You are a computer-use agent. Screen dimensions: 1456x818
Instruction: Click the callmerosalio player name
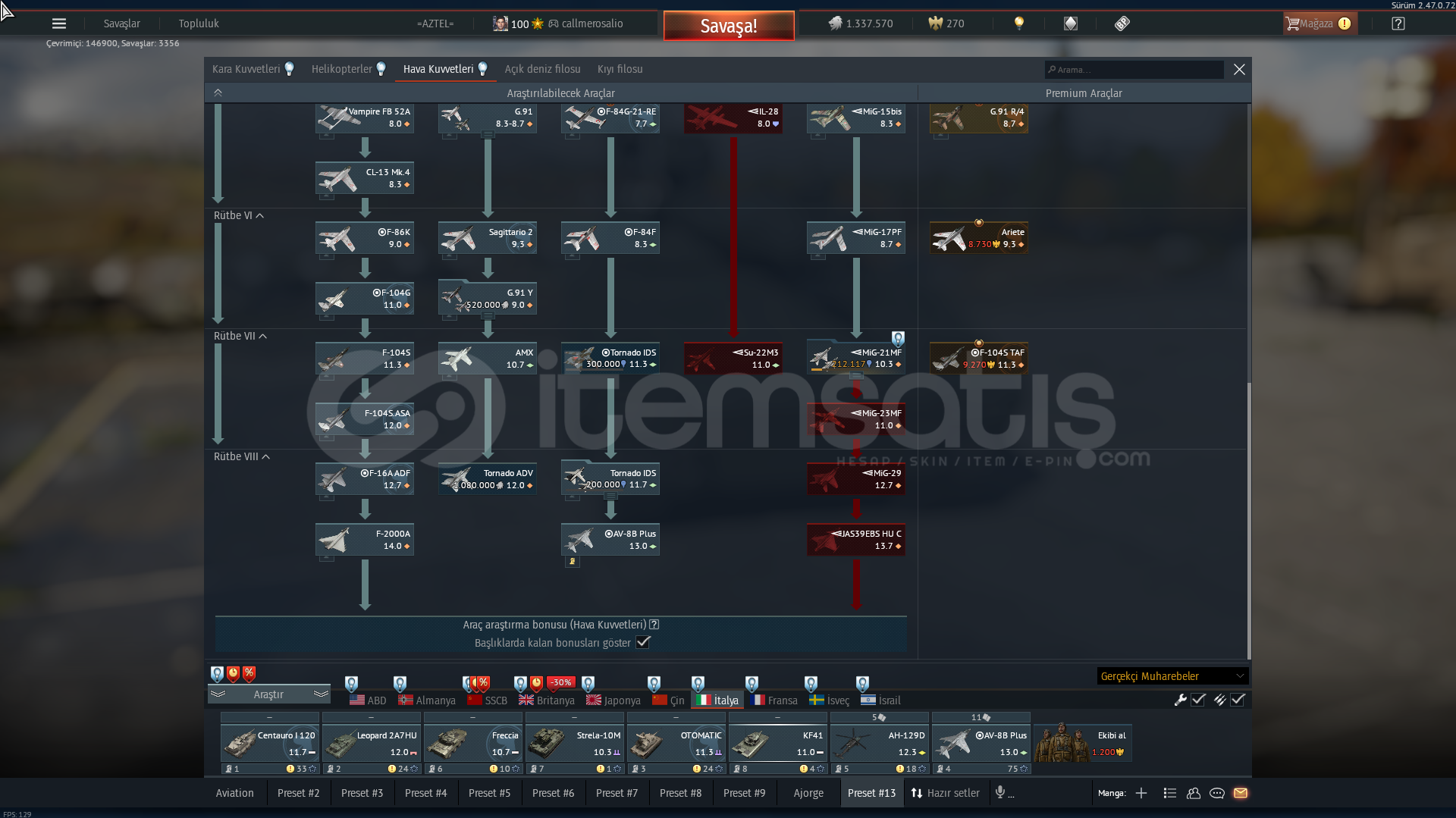pyautogui.click(x=592, y=24)
